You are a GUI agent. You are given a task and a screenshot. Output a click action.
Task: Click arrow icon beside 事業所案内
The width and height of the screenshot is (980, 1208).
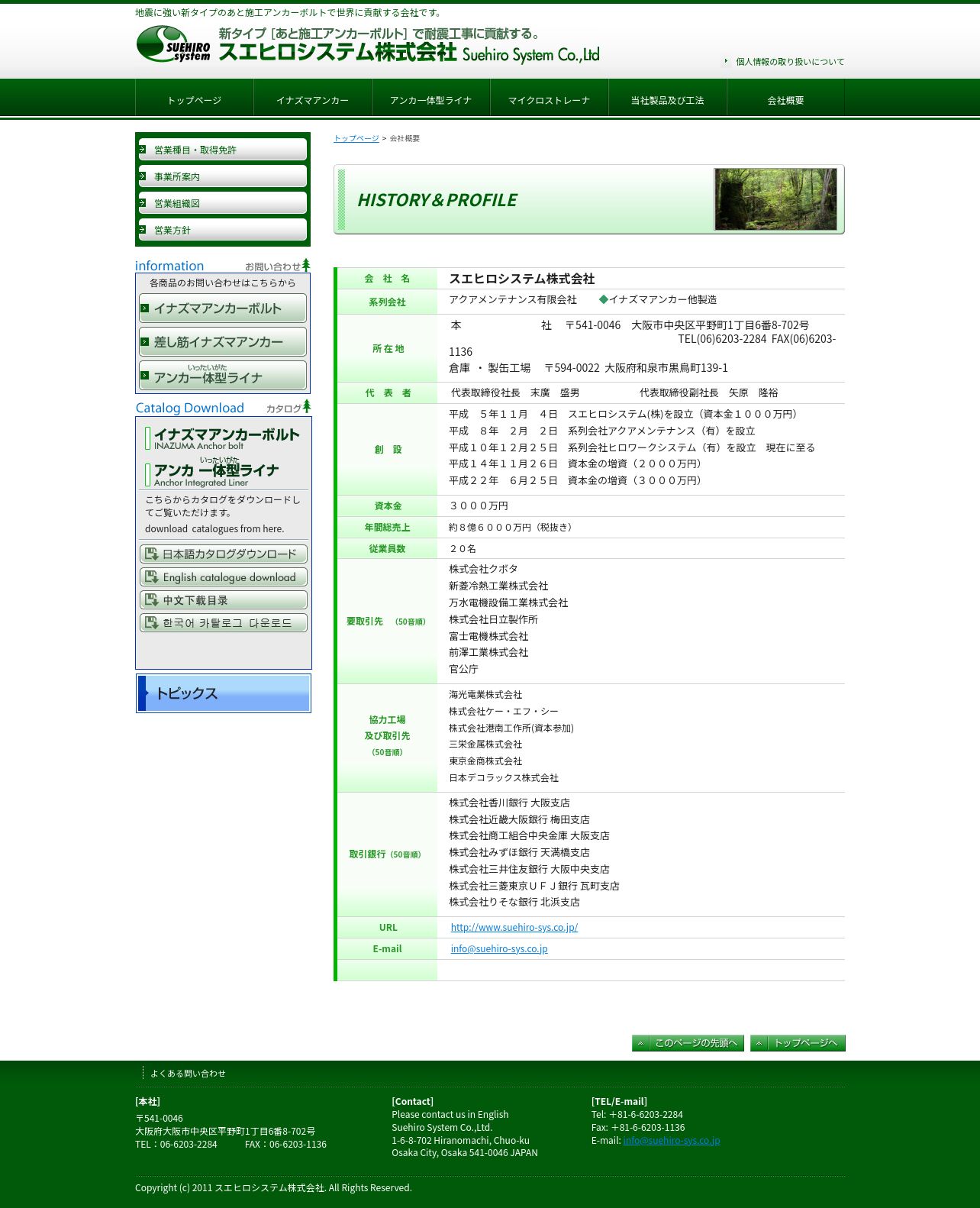point(143,176)
